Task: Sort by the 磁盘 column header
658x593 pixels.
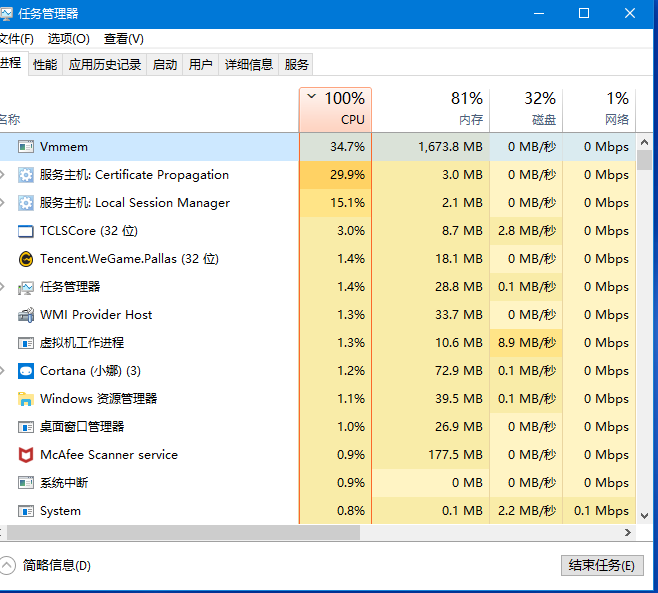Action: pyautogui.click(x=526, y=110)
